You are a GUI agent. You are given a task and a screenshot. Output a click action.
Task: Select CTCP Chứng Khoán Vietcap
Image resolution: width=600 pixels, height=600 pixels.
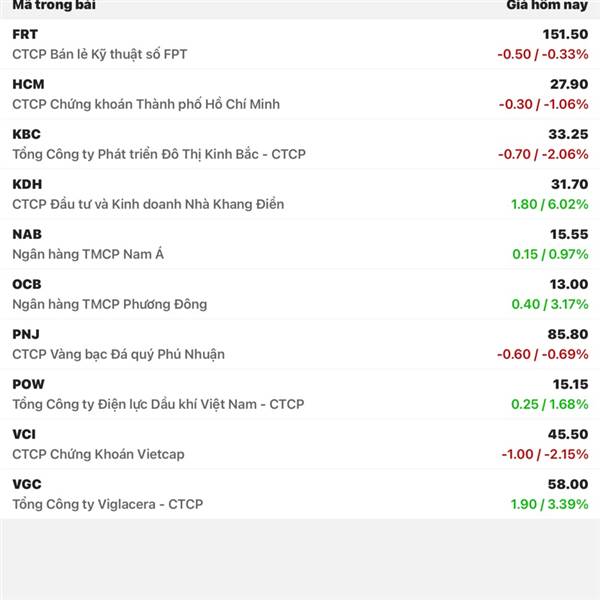click(98, 454)
